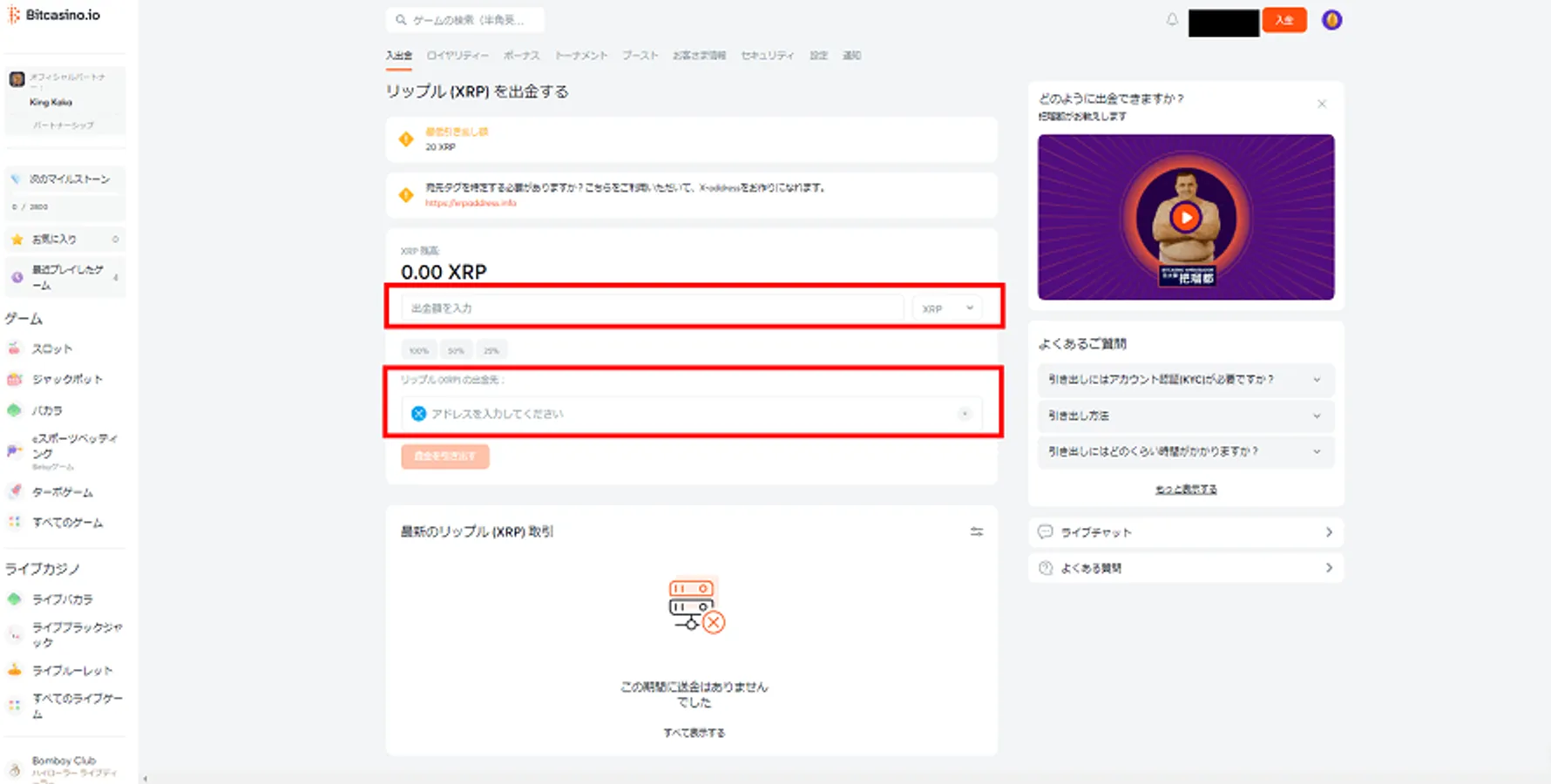Focus the game search box
Screen dimensions: 1551x784
465,19
